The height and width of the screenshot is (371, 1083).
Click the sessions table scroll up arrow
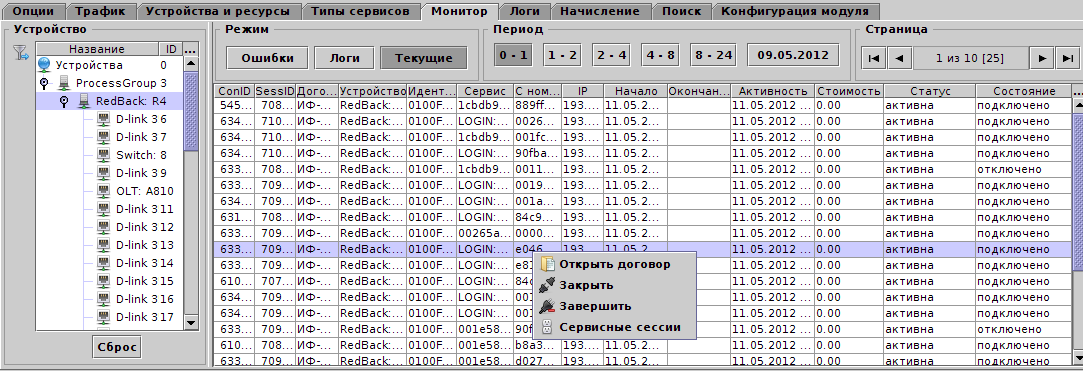point(1077,105)
